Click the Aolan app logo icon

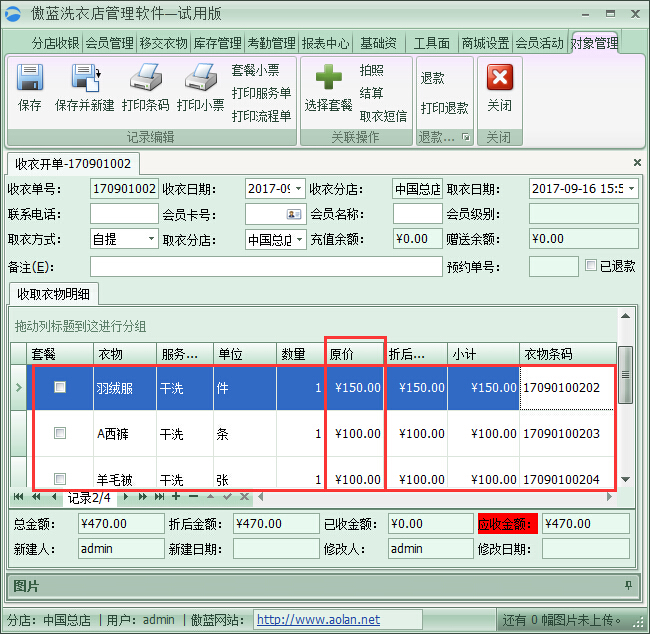pyautogui.click(x=13, y=14)
